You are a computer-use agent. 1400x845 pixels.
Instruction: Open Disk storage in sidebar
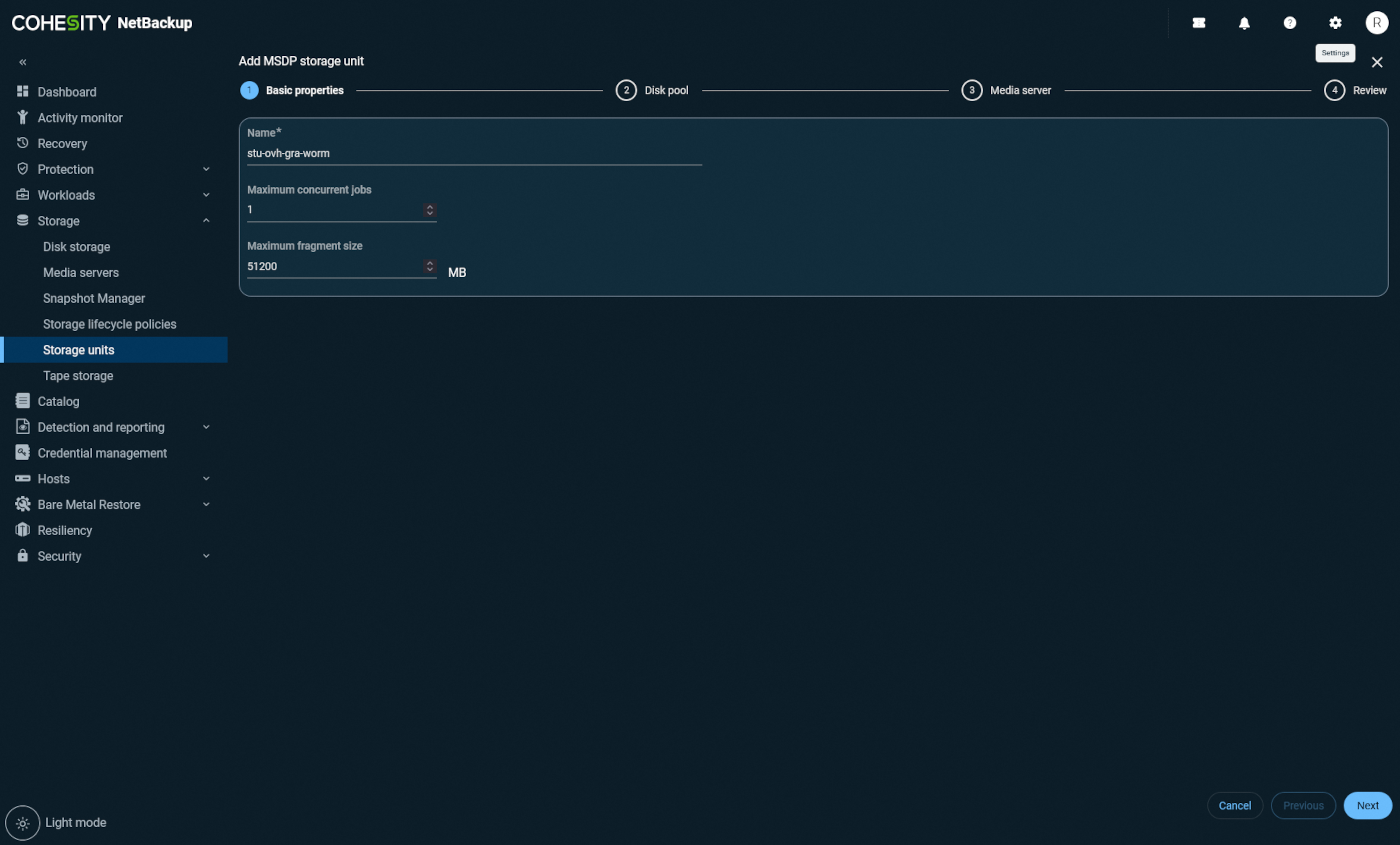77,247
